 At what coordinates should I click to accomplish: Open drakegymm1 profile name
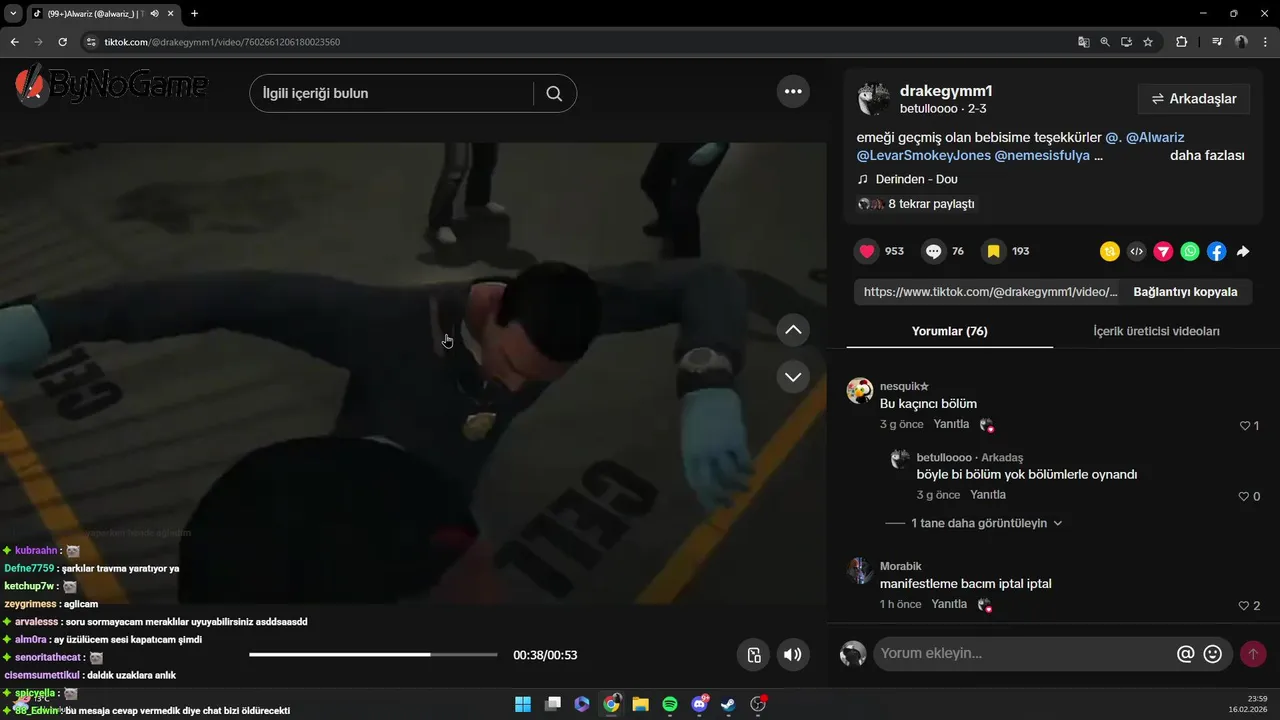(x=946, y=91)
